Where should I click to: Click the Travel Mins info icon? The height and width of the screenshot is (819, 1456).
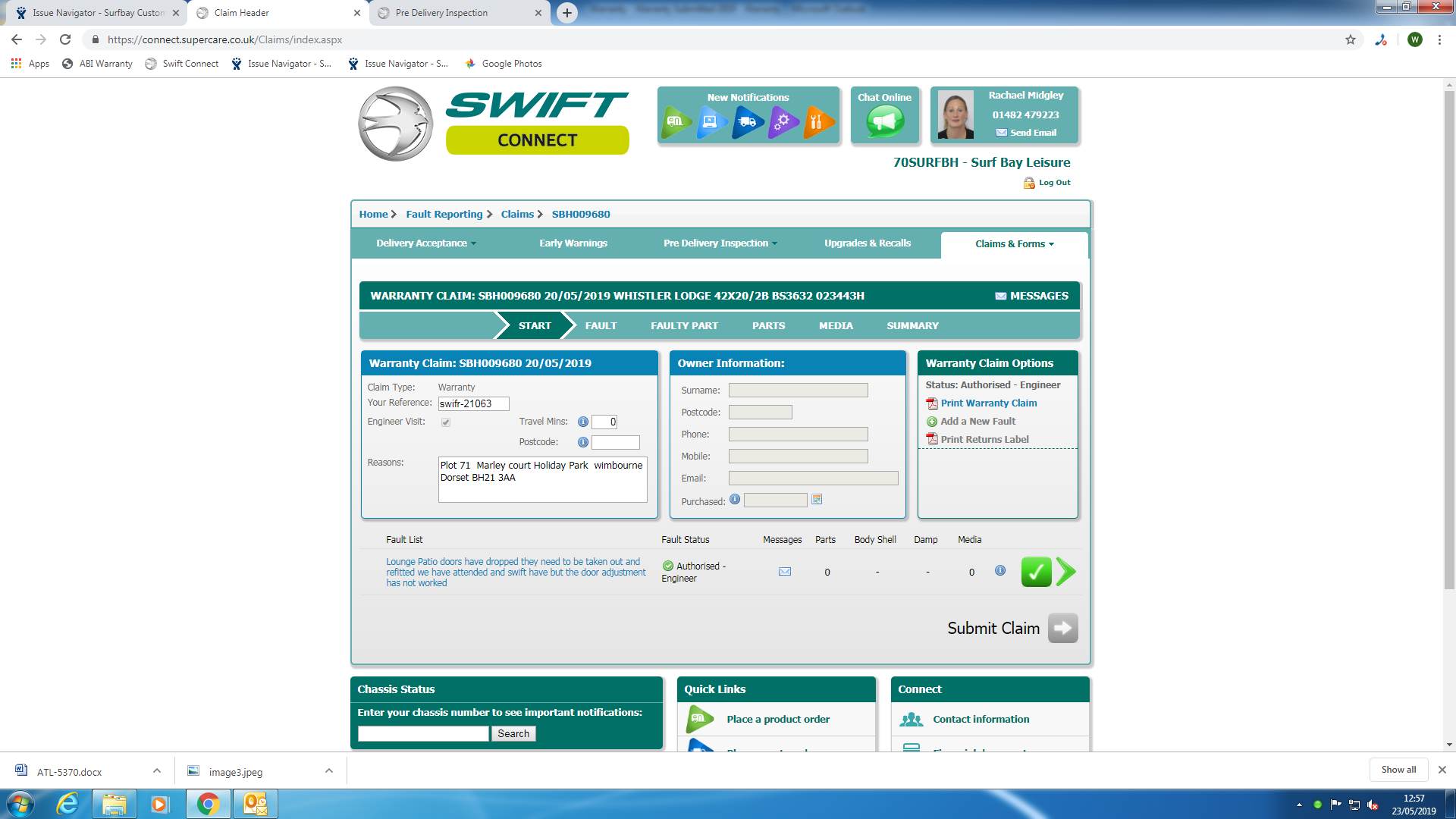(x=582, y=422)
